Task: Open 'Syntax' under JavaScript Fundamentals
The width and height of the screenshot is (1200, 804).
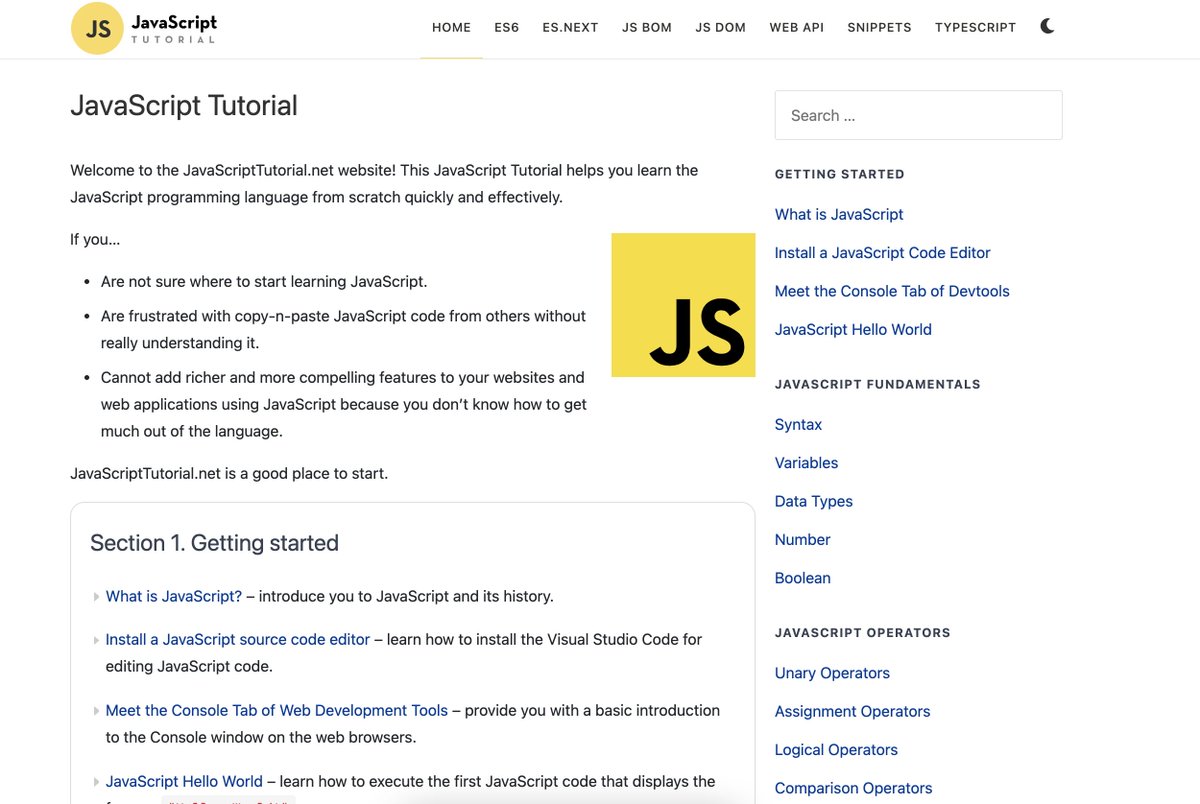Action: [798, 424]
